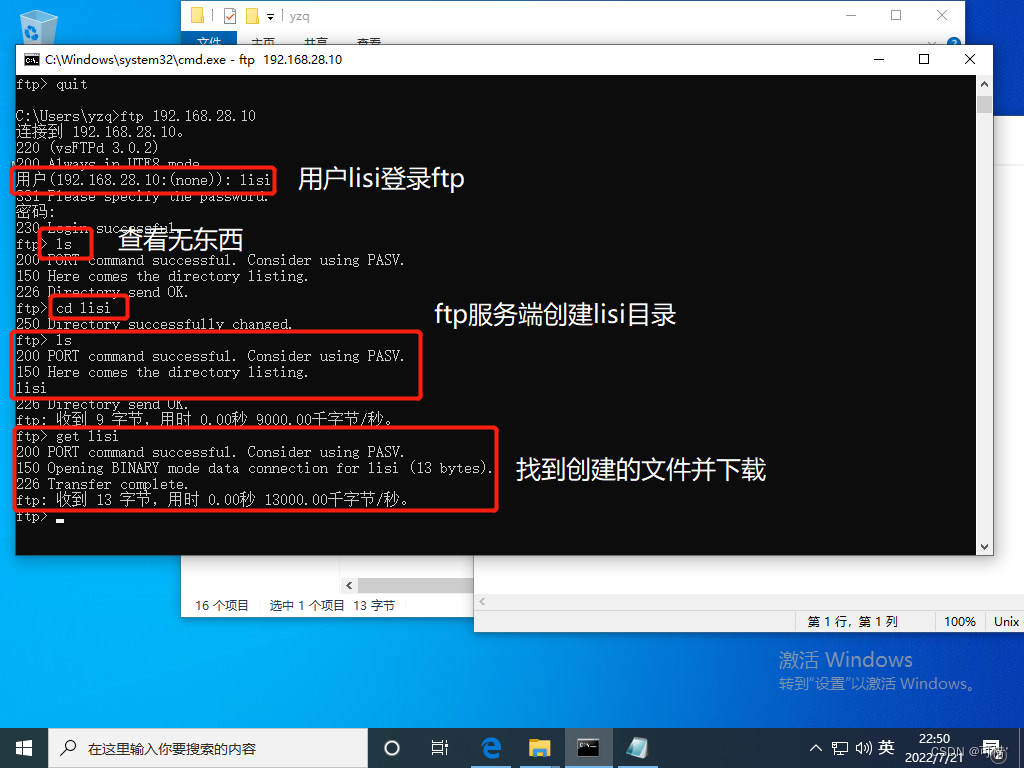This screenshot has height=768, width=1024.
Task: Click the taskbar search box
Action: pyautogui.click(x=208, y=748)
